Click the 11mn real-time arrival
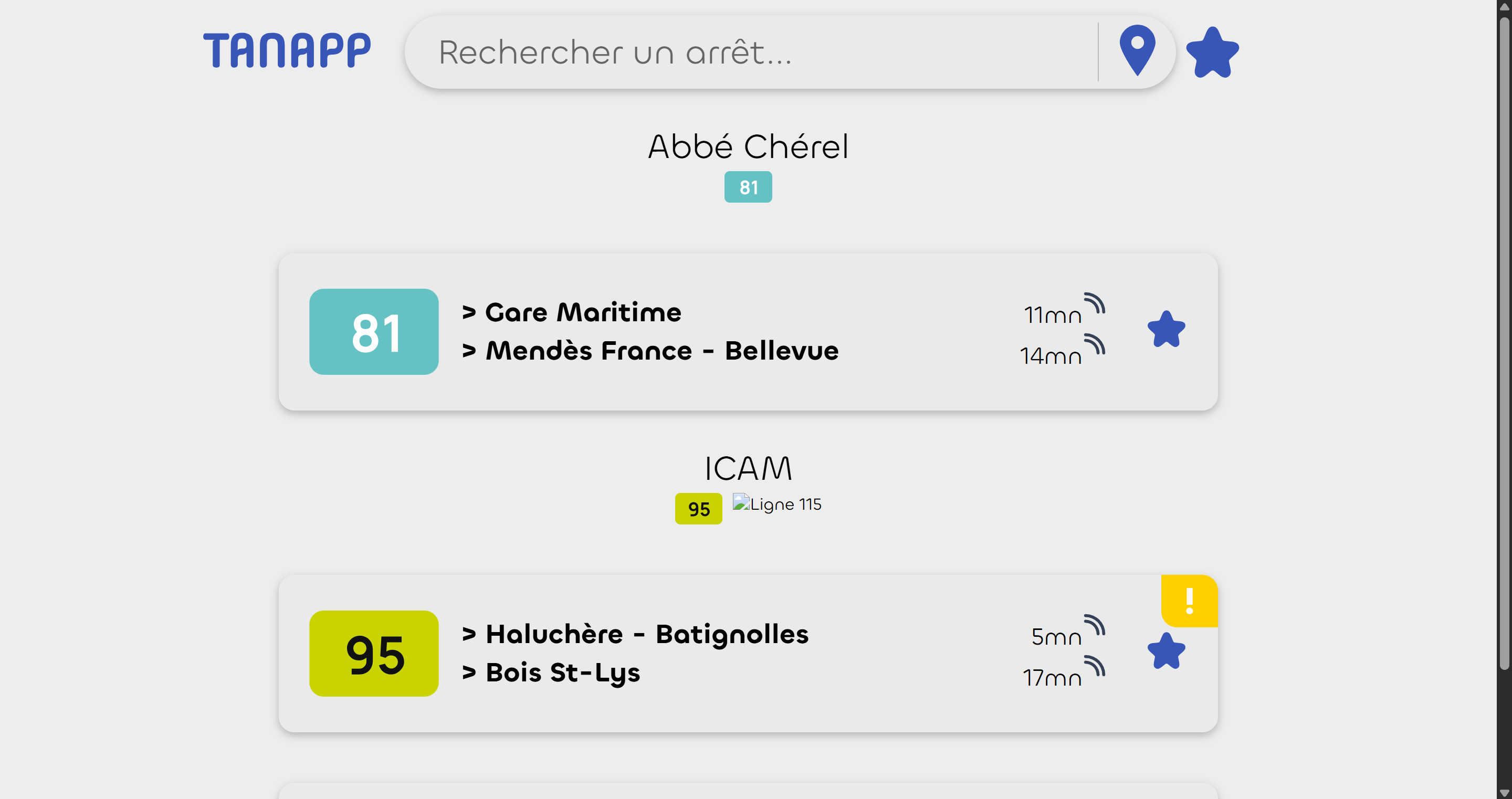 point(1053,316)
